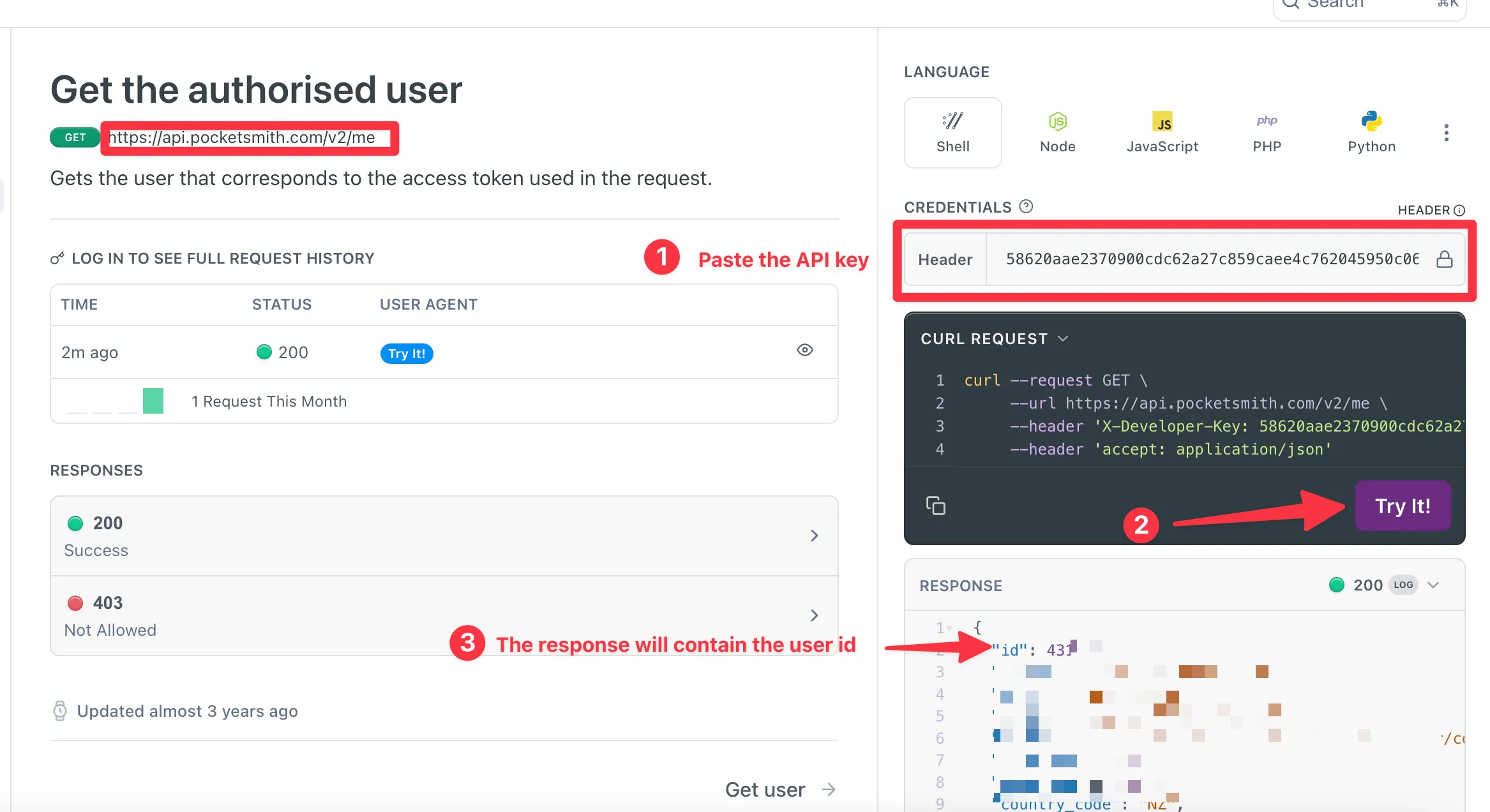Click the credentials help question icon
The width and height of the screenshot is (1490, 812).
(x=1026, y=206)
